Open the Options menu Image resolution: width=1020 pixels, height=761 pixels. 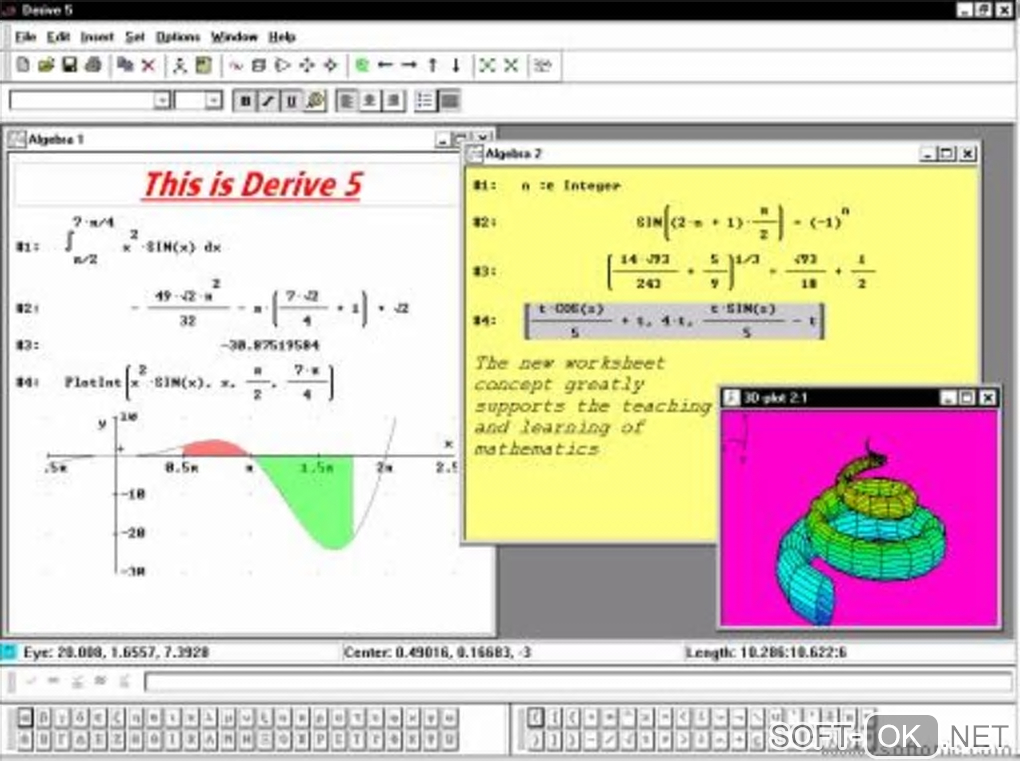pos(178,37)
